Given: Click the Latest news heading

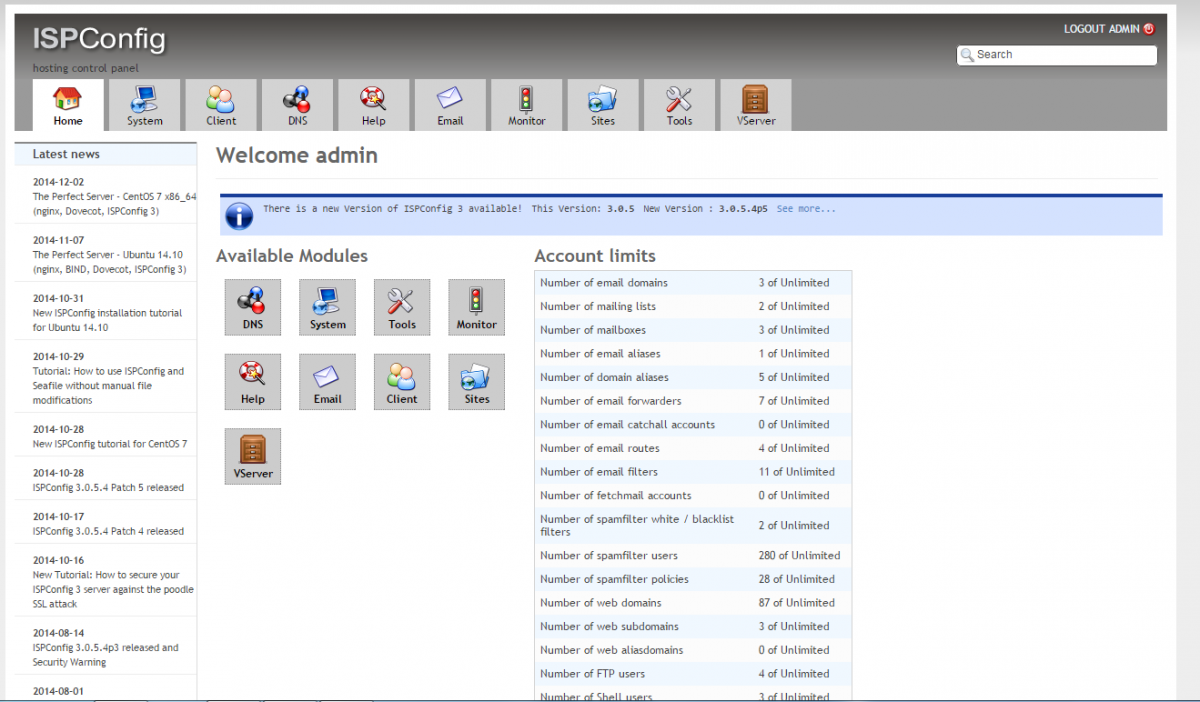Looking at the screenshot, I should click(66, 154).
